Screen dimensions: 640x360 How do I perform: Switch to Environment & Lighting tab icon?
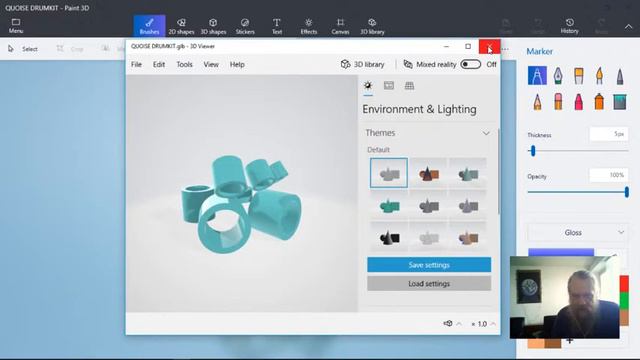368,86
